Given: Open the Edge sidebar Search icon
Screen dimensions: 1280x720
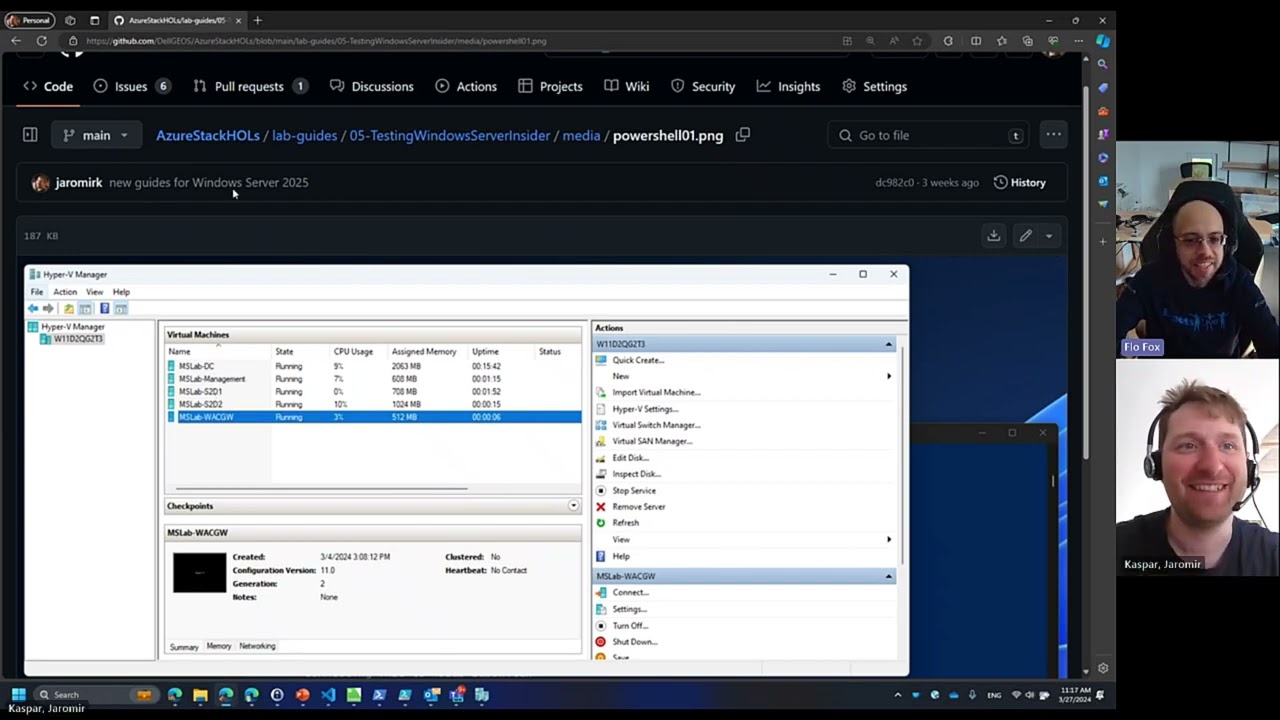Looking at the screenshot, I should pyautogui.click(x=1103, y=64).
